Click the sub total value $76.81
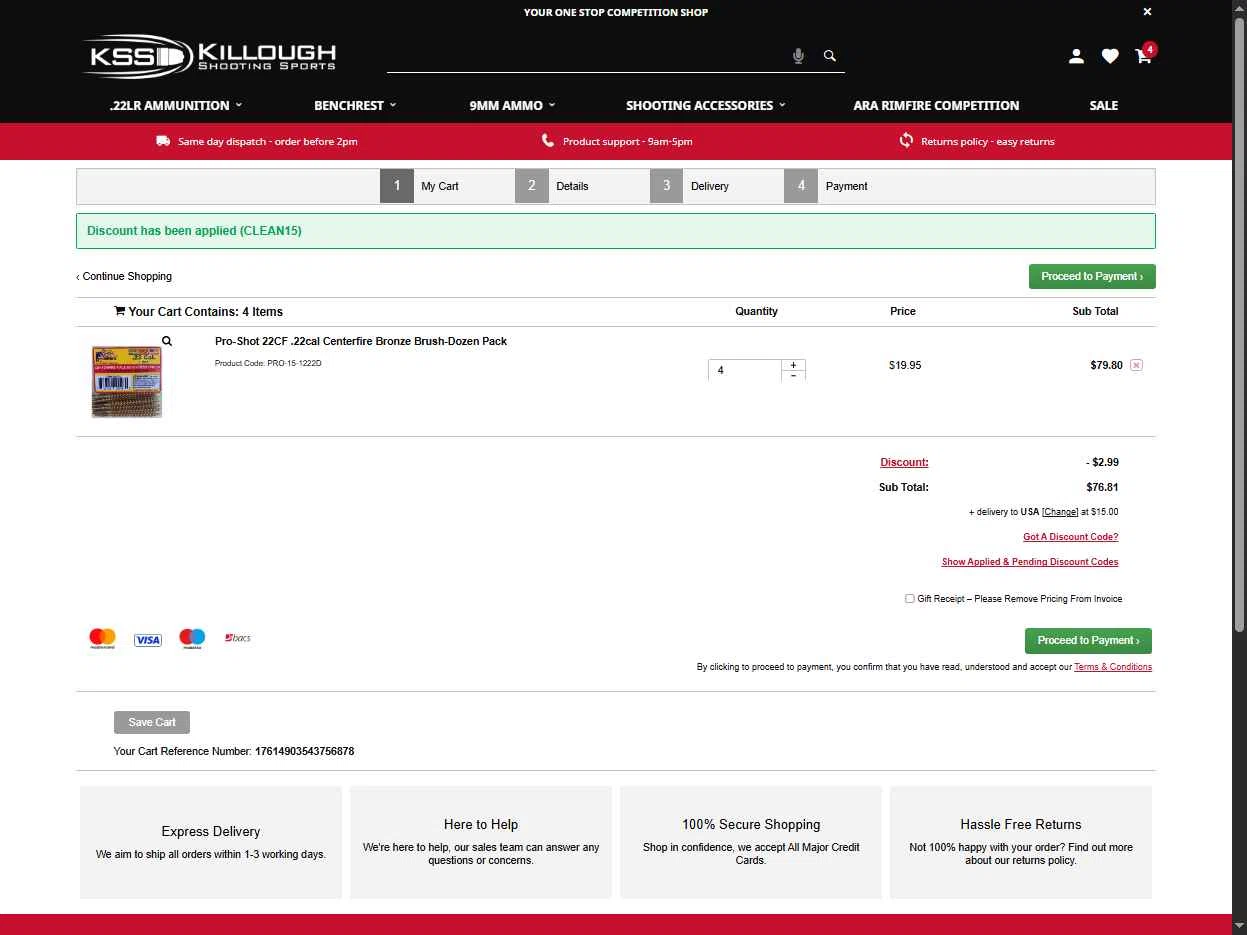This screenshot has height=935, width=1247. pos(1102,487)
